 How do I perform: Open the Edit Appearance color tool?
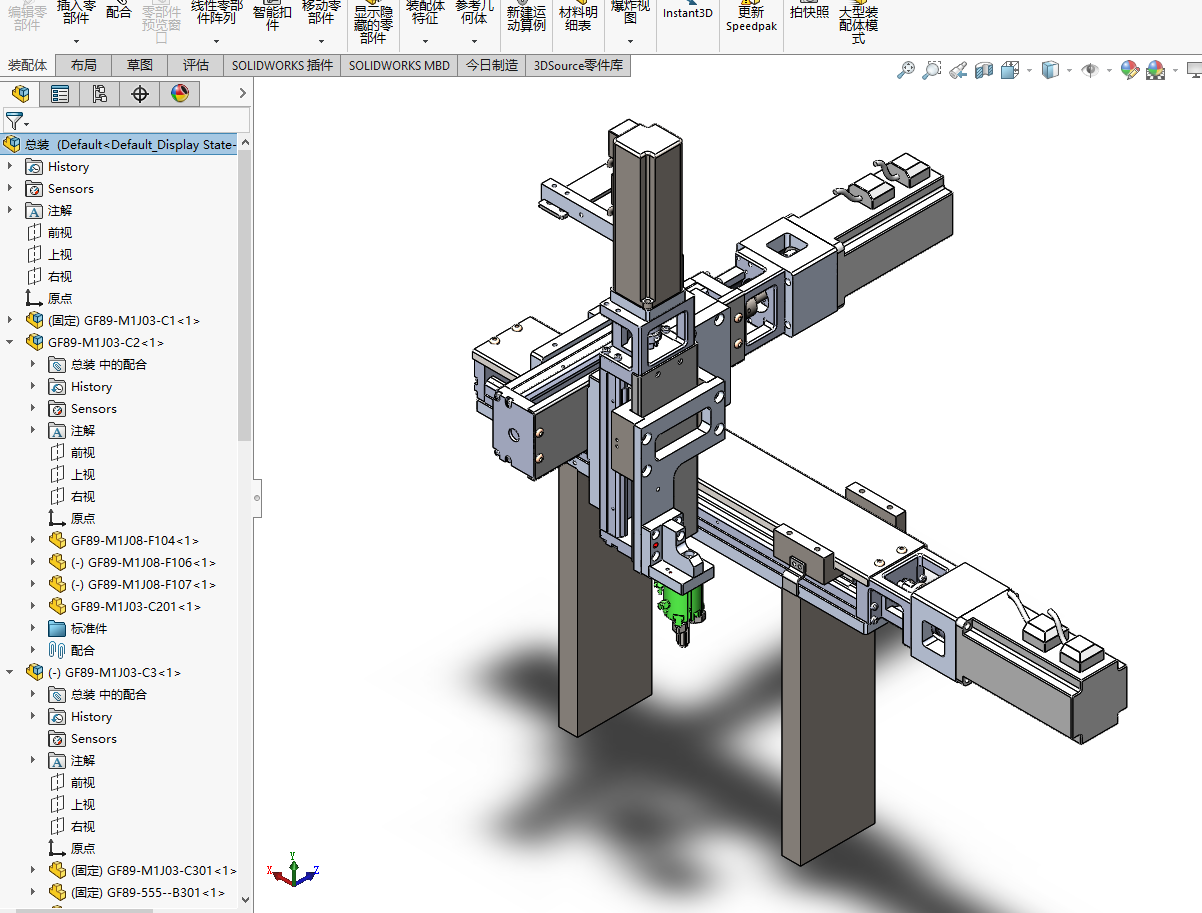tap(1129, 69)
